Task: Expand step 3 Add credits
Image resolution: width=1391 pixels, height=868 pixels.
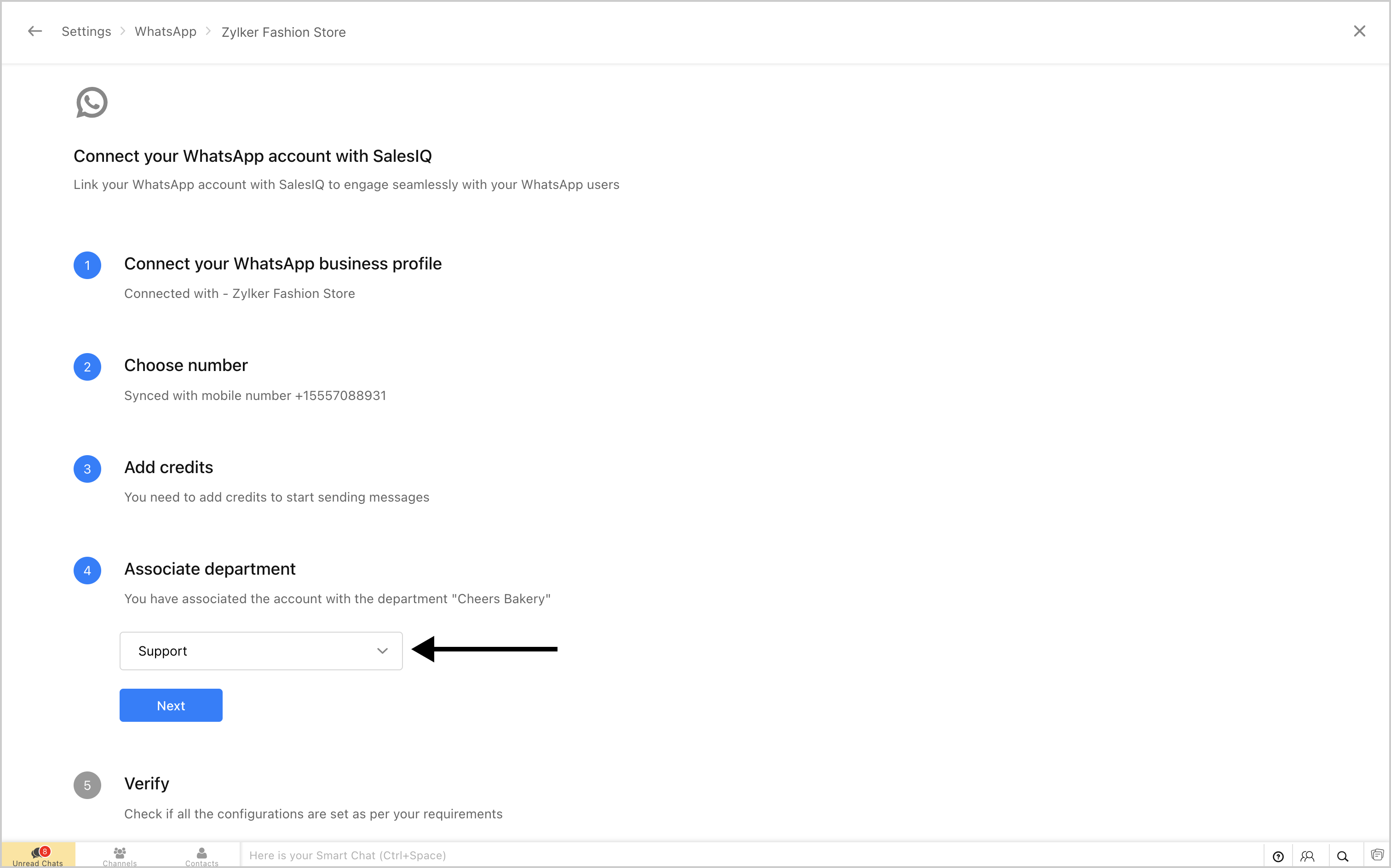Action: 168,467
